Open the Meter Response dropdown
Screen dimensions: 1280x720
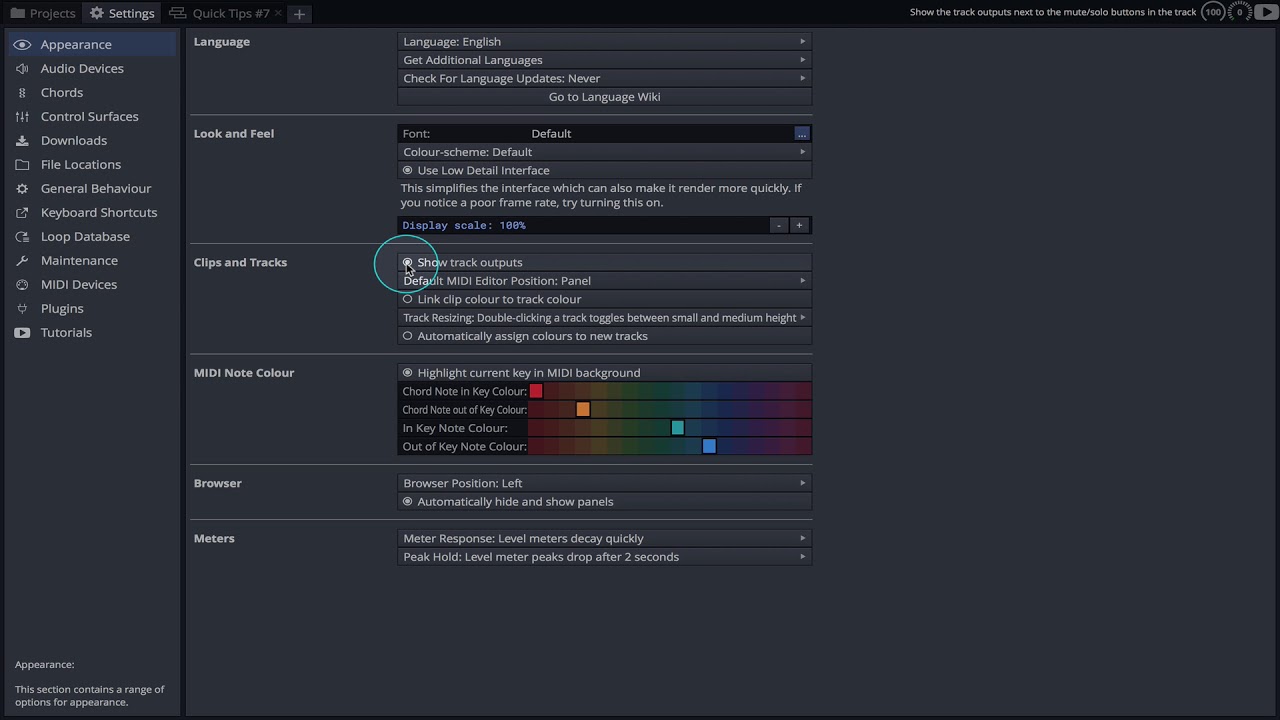point(604,538)
